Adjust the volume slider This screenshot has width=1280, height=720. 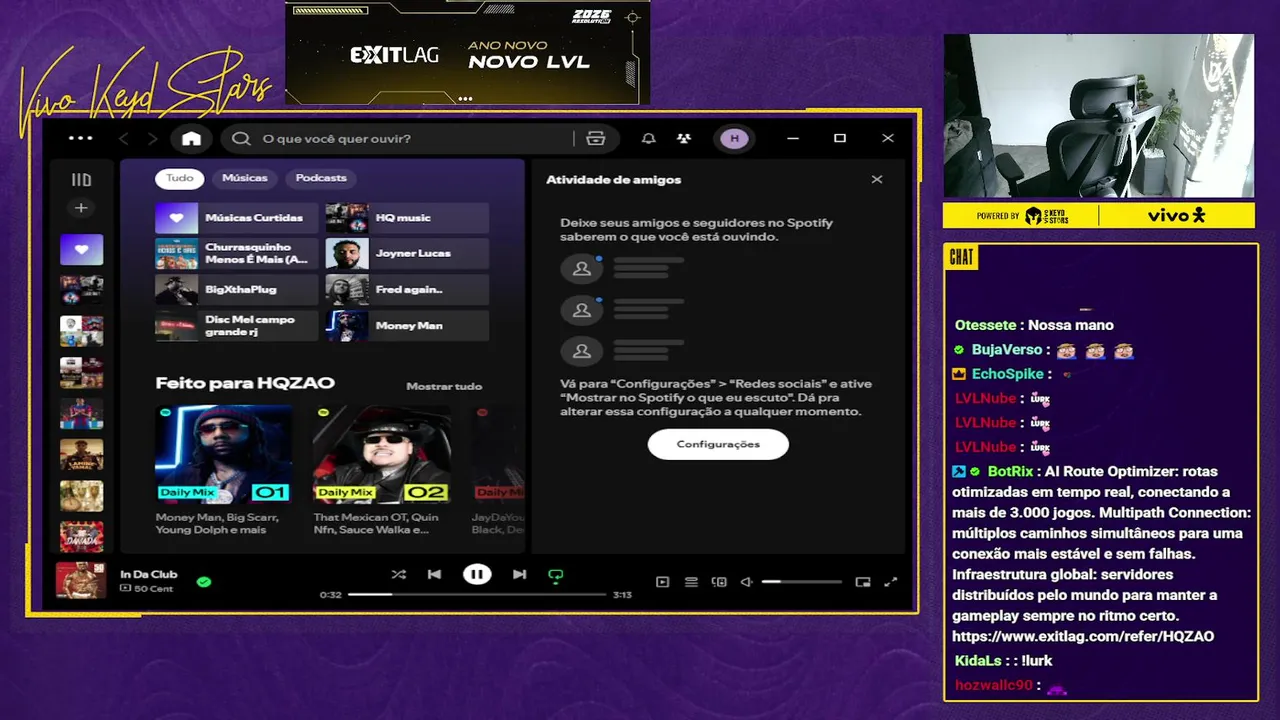point(801,582)
